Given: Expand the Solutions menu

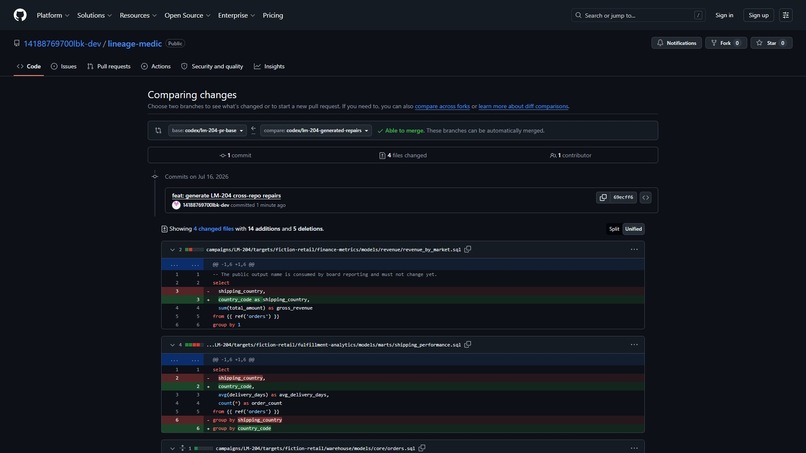Looking at the screenshot, I should (x=94, y=15).
